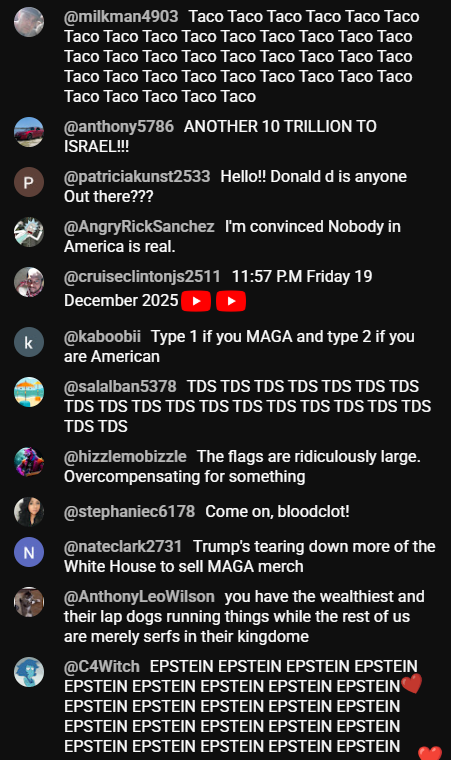The width and height of the screenshot is (451, 760).
Task: Open anthony5786's red car avatar
Action: (x=29, y=132)
